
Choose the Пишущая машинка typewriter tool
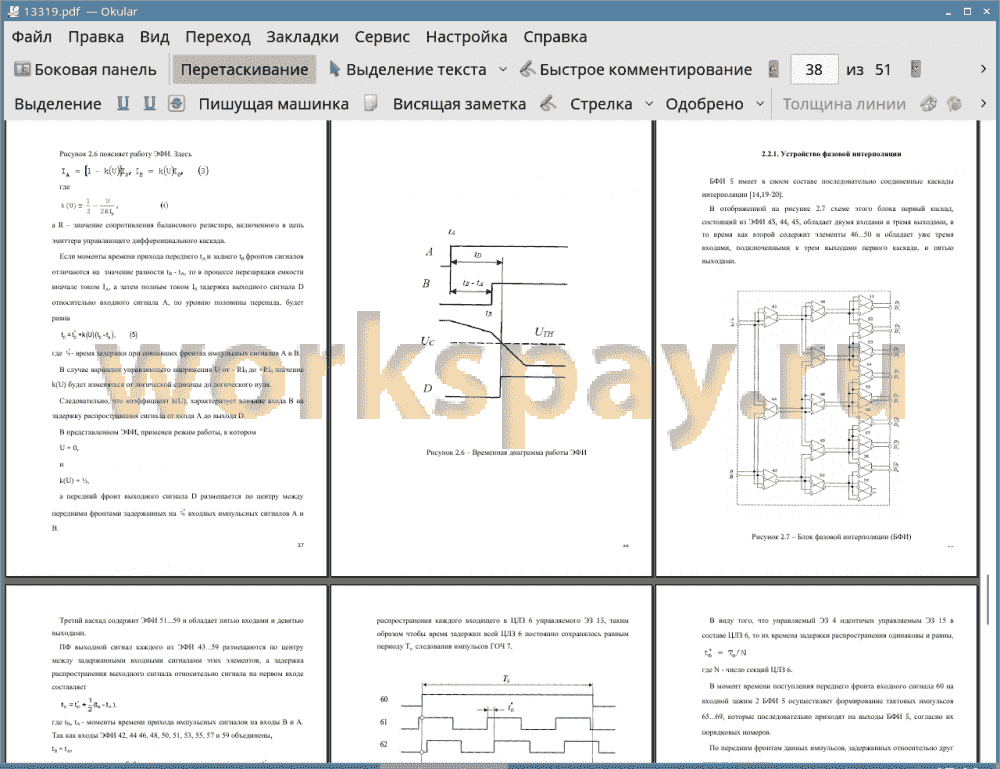[274, 104]
